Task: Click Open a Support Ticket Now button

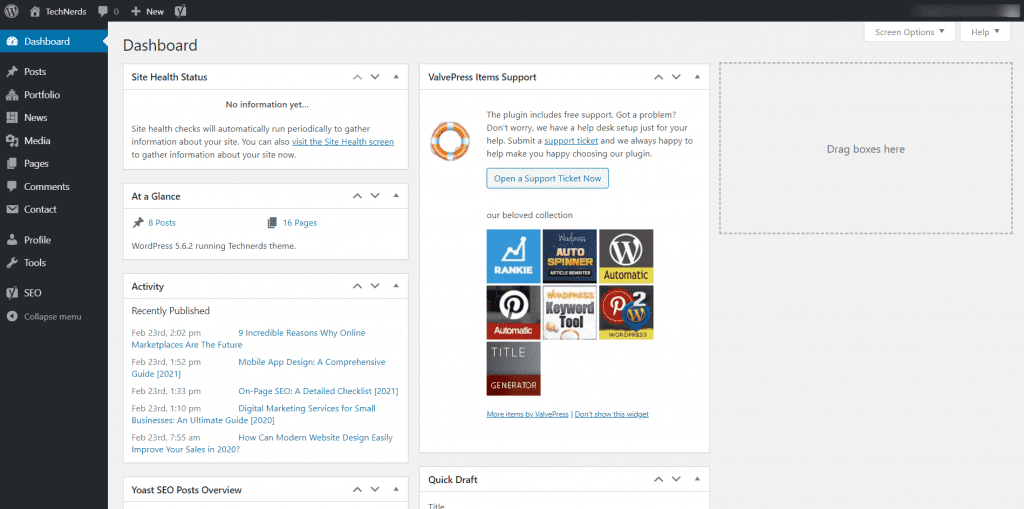Action: (x=547, y=178)
